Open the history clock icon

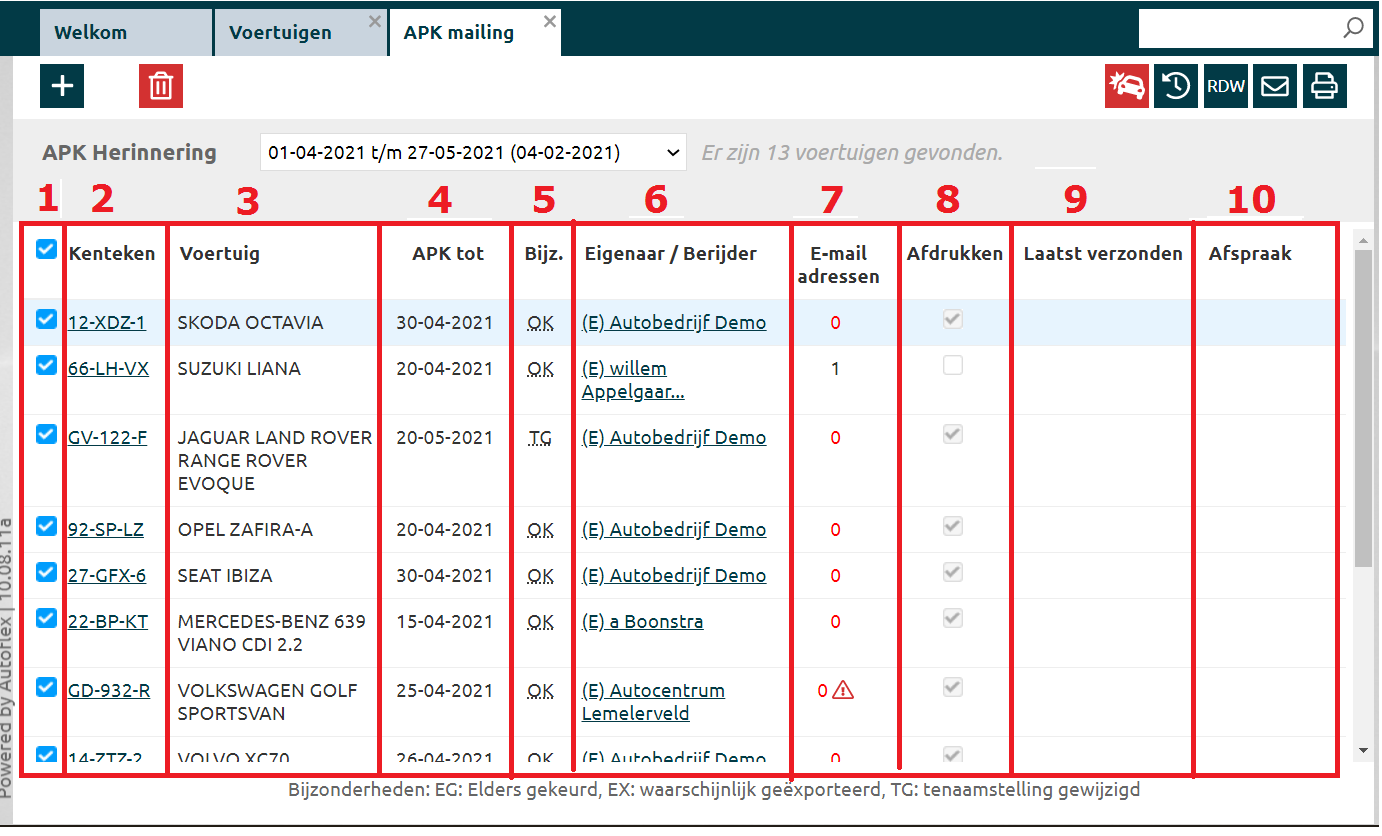1176,87
